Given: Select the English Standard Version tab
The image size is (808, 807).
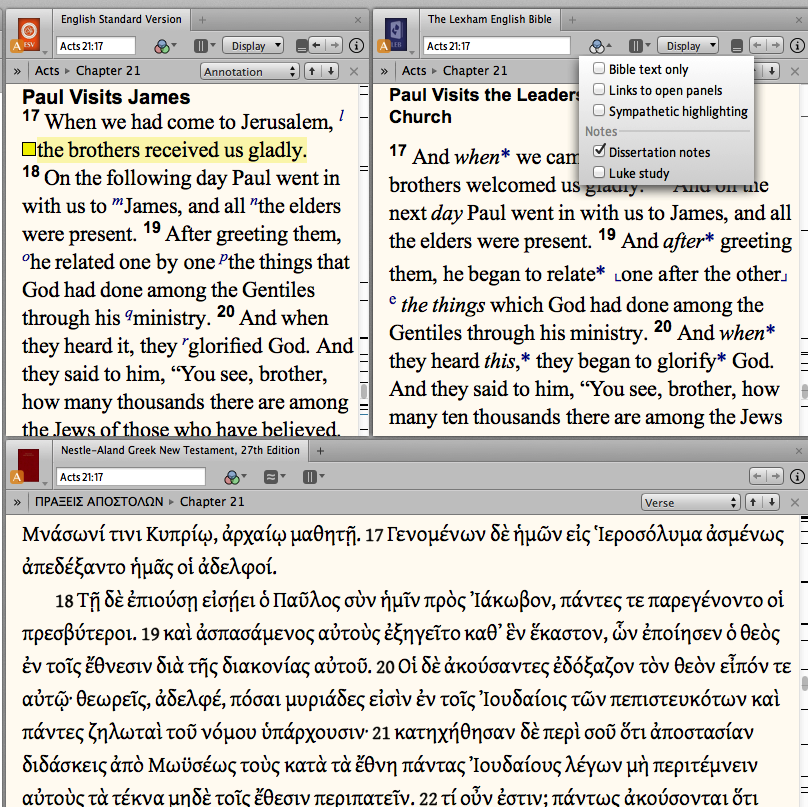Looking at the screenshot, I should 121,20.
